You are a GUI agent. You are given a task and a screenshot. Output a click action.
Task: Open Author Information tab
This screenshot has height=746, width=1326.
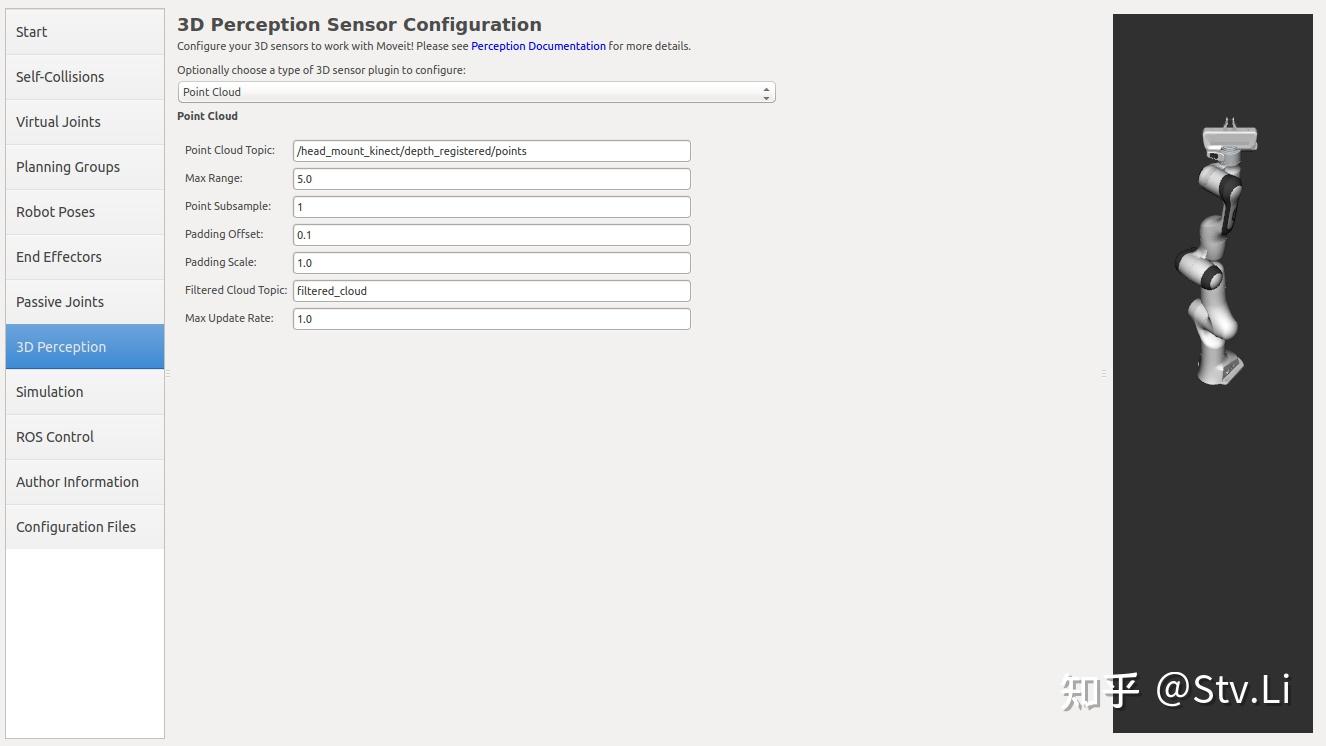click(x=84, y=482)
